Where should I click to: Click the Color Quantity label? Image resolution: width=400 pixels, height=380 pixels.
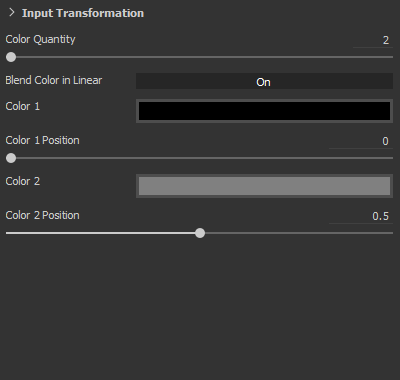tap(40, 39)
